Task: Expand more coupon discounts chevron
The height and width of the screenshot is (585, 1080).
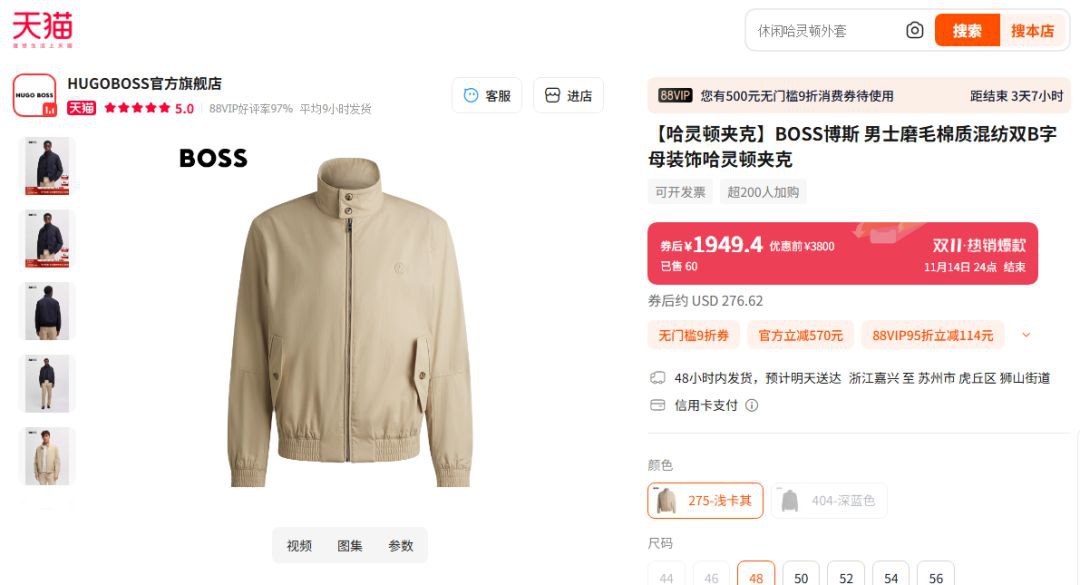Action: click(1026, 335)
